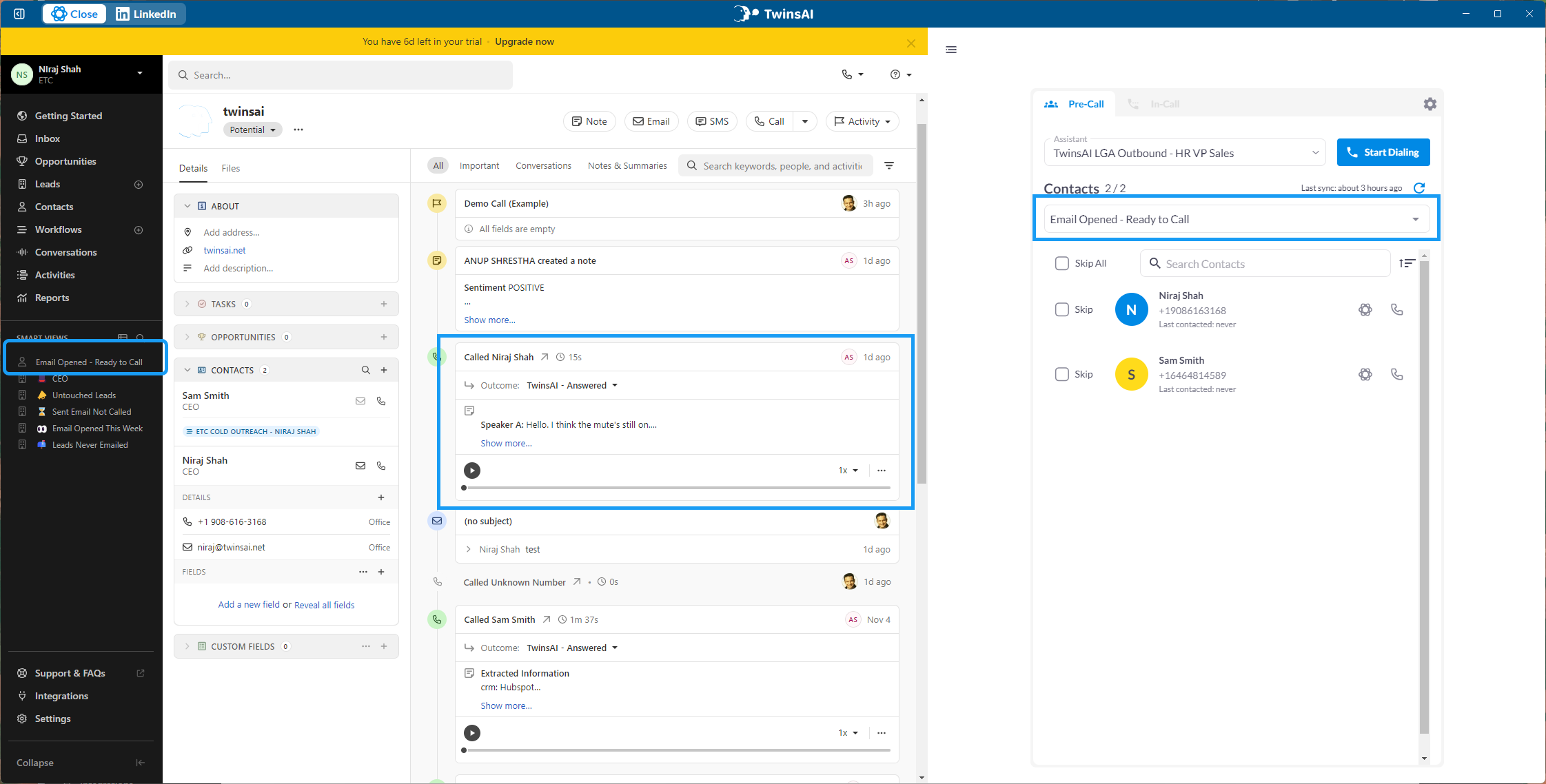Switch to the Notes & Summaries tab

pyautogui.click(x=627, y=165)
